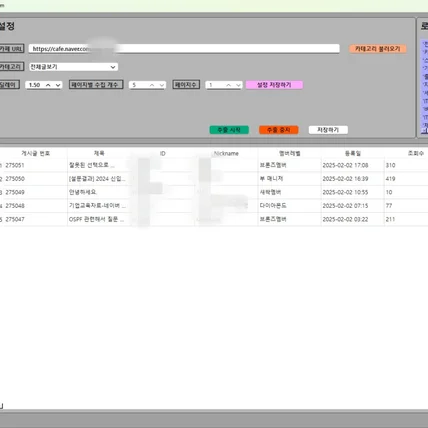Click the view count cell 10

[406, 192]
